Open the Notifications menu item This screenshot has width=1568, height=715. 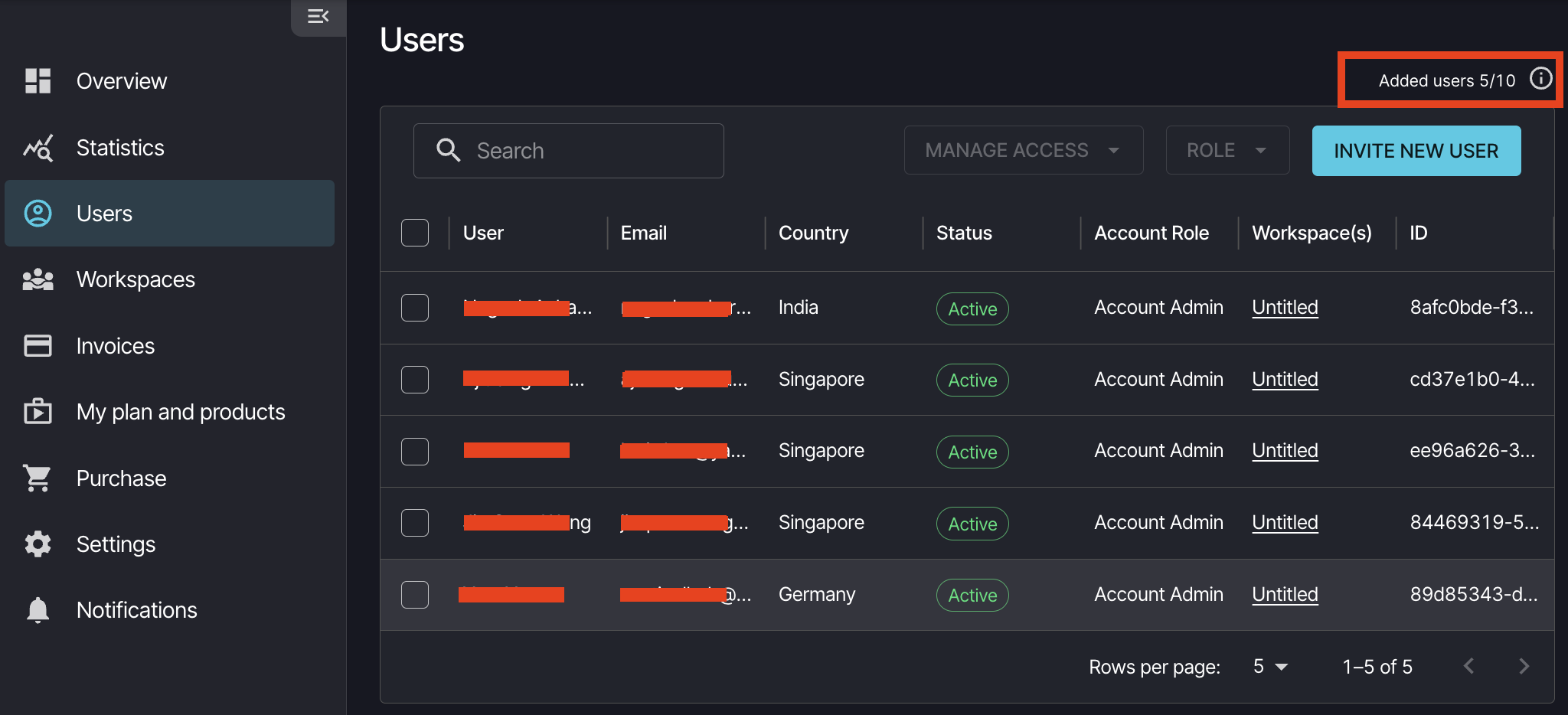169,610
